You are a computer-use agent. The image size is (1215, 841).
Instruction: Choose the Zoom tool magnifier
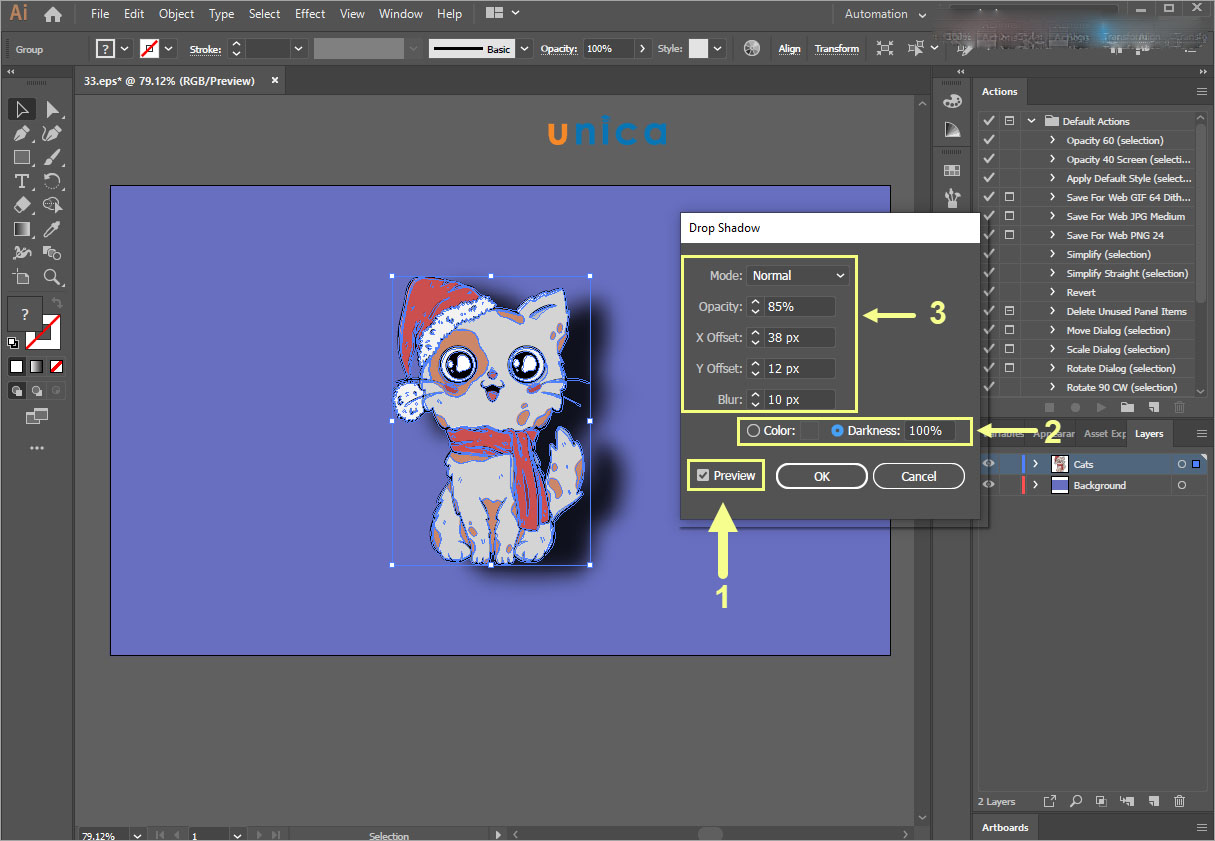[x=52, y=277]
